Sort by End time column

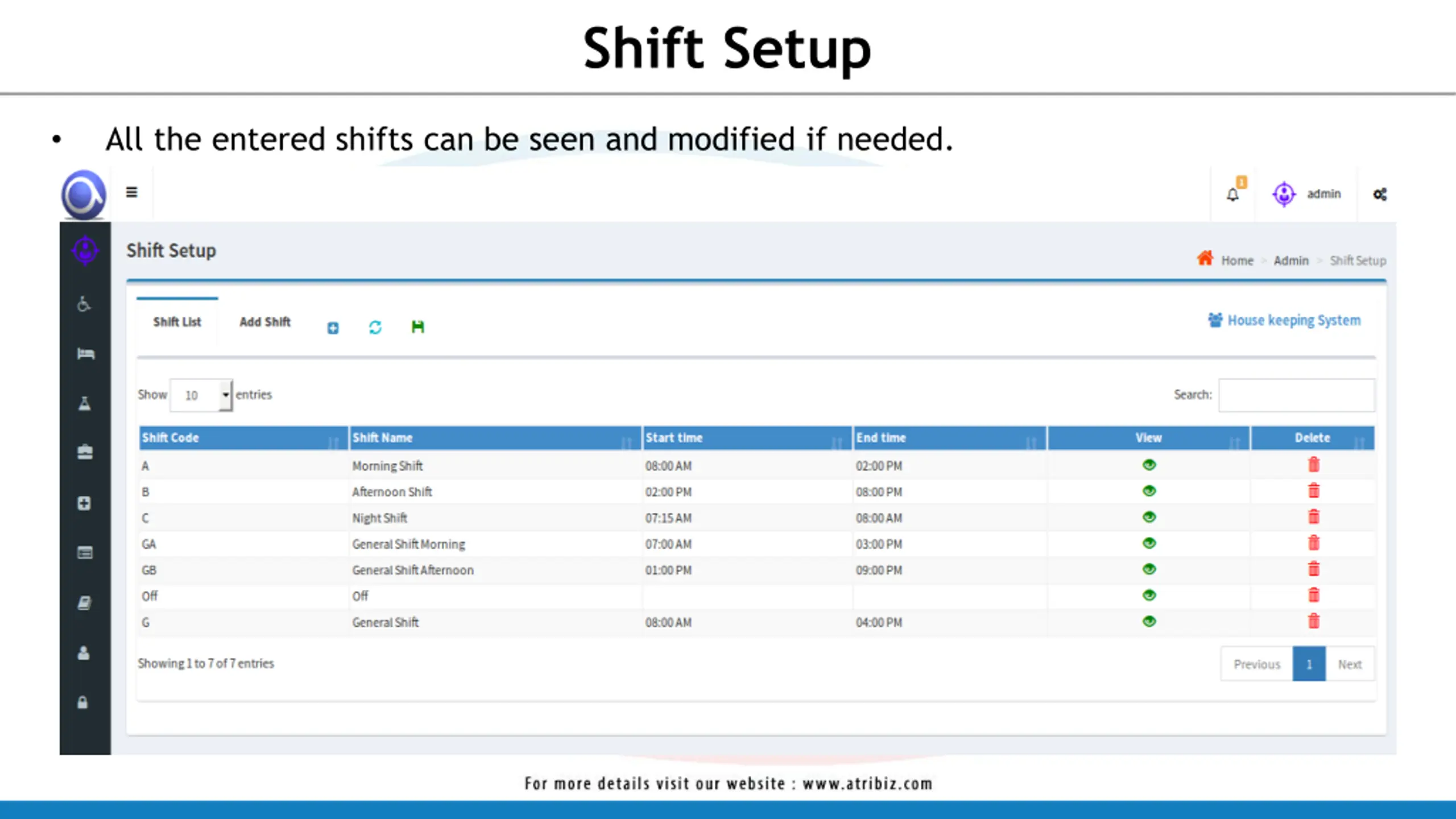[x=950, y=438]
